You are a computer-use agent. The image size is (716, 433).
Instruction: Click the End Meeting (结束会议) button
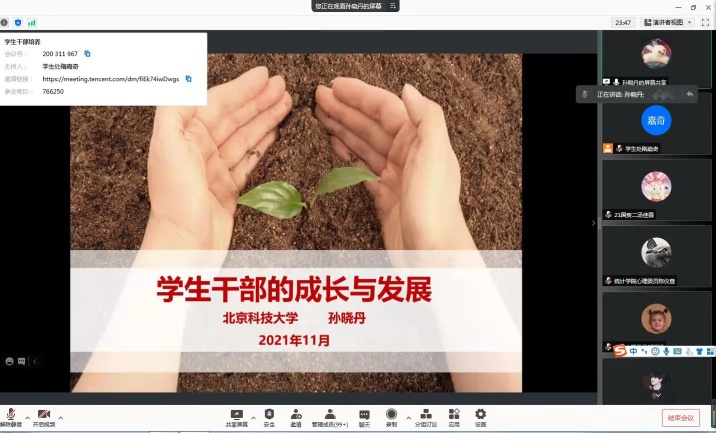681,418
